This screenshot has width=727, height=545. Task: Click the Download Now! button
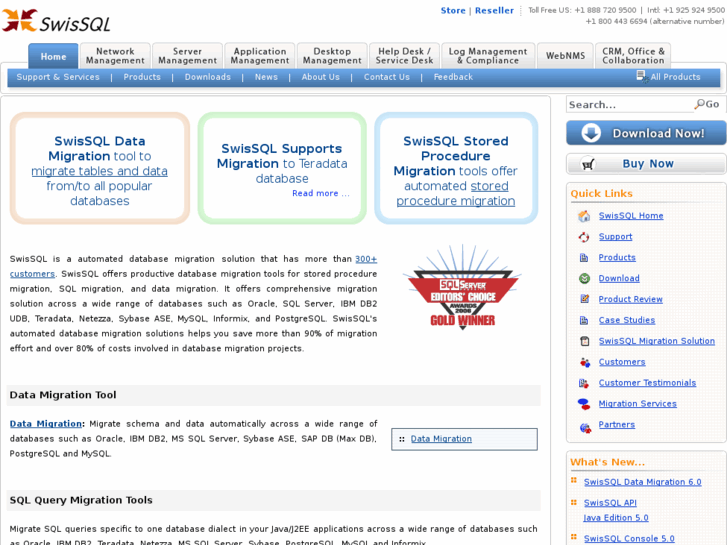coord(646,133)
